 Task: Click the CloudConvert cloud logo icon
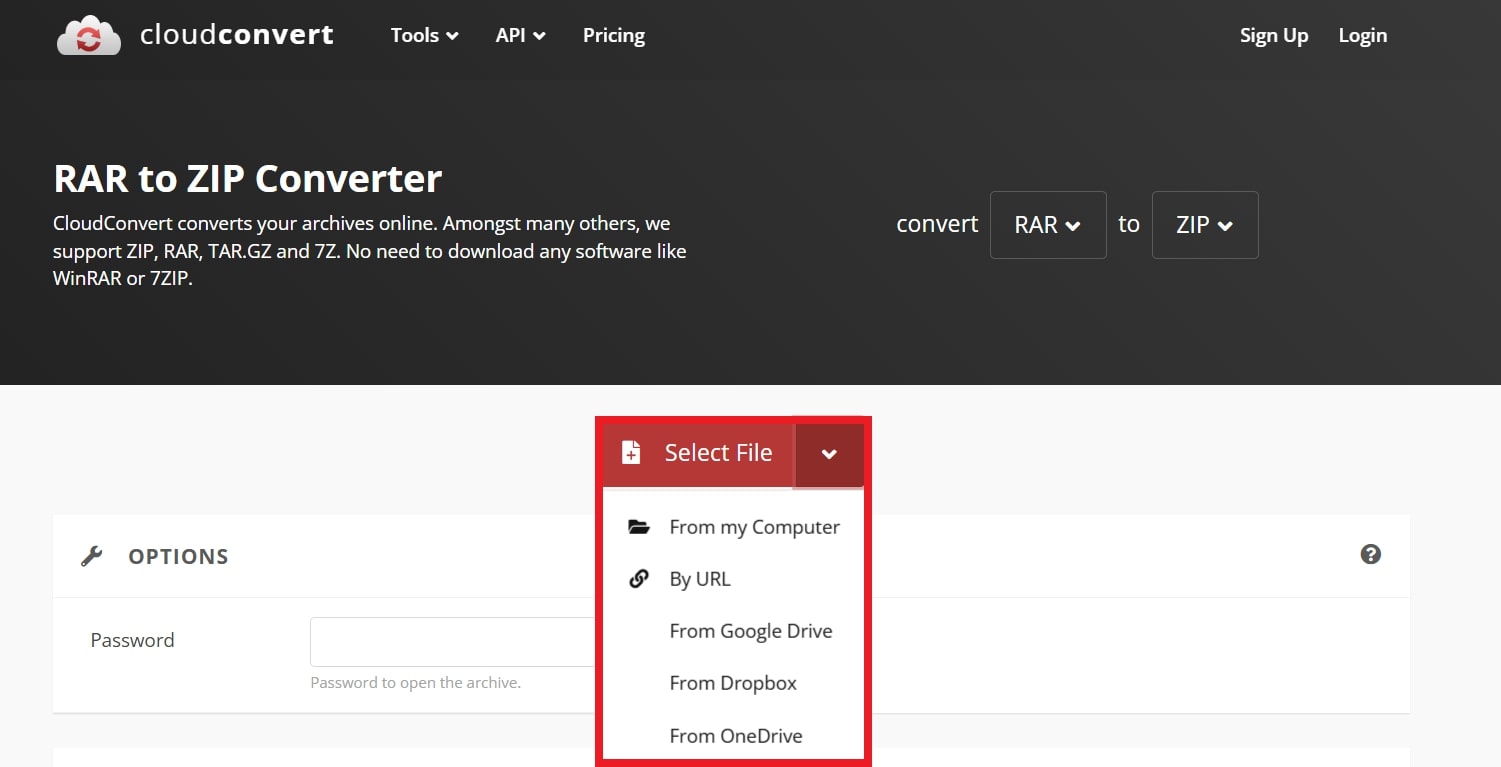89,35
